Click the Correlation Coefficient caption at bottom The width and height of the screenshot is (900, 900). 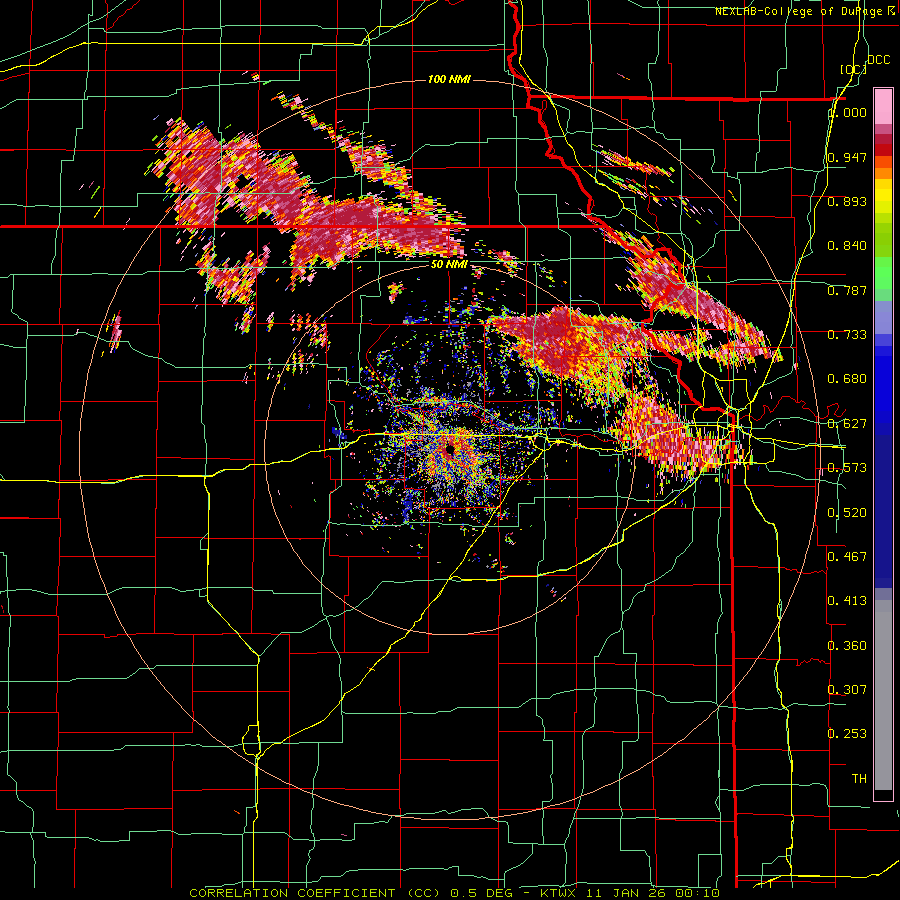[454, 893]
